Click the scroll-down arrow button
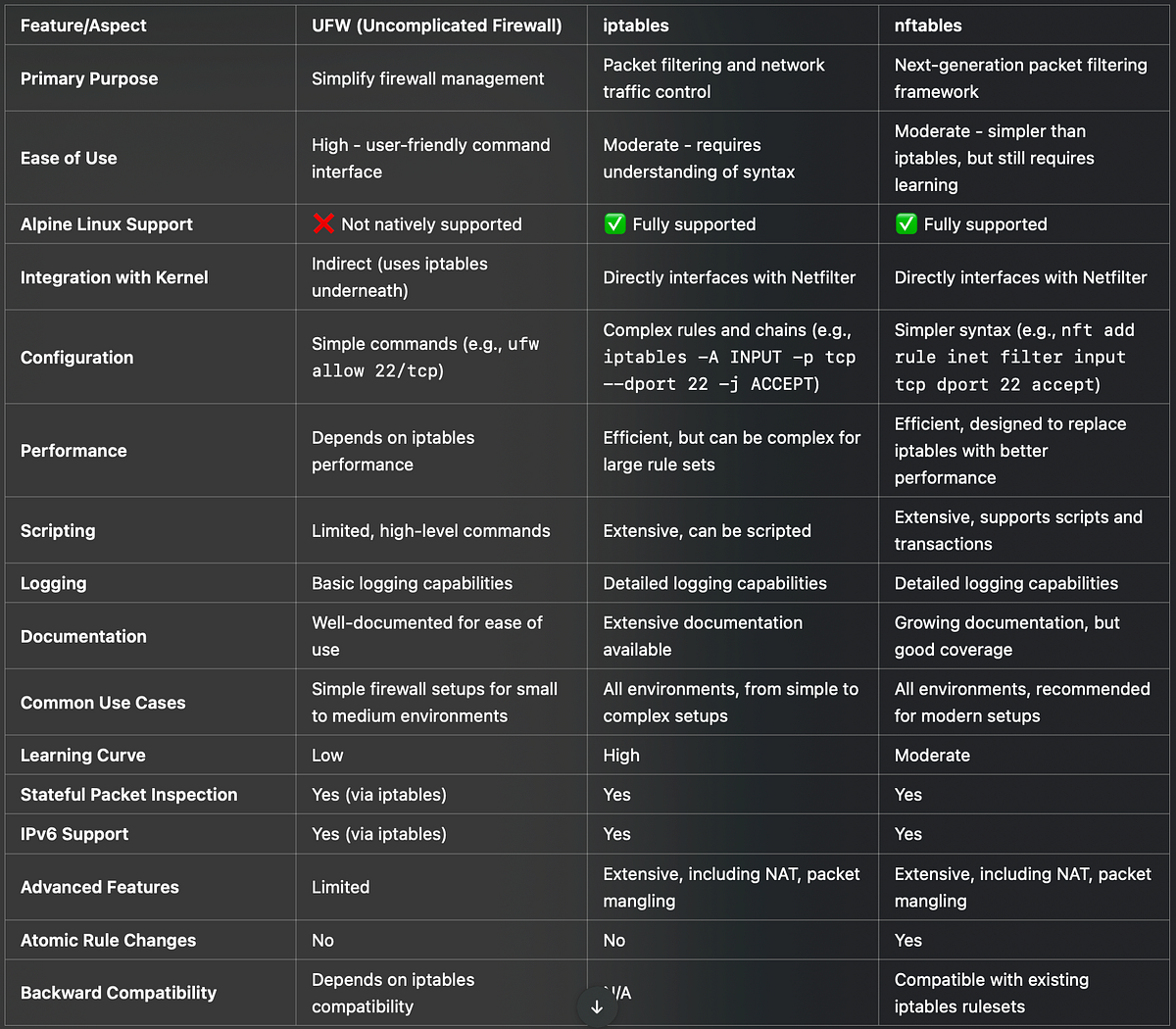The image size is (1176, 1029). point(597,1007)
